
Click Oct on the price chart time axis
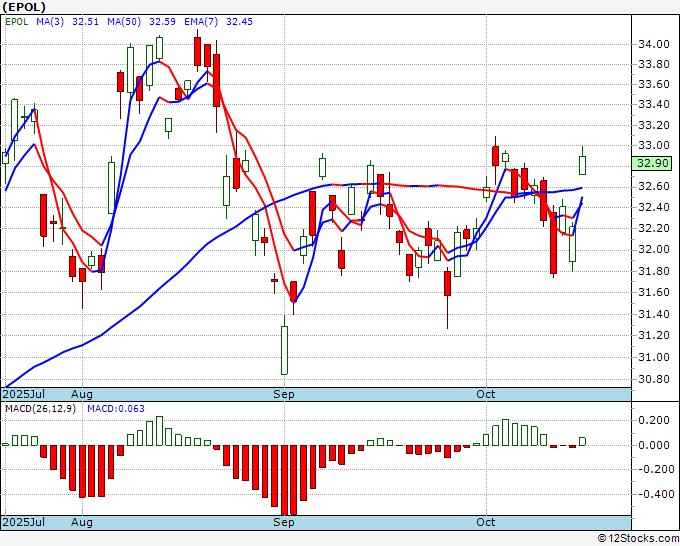tap(486, 394)
